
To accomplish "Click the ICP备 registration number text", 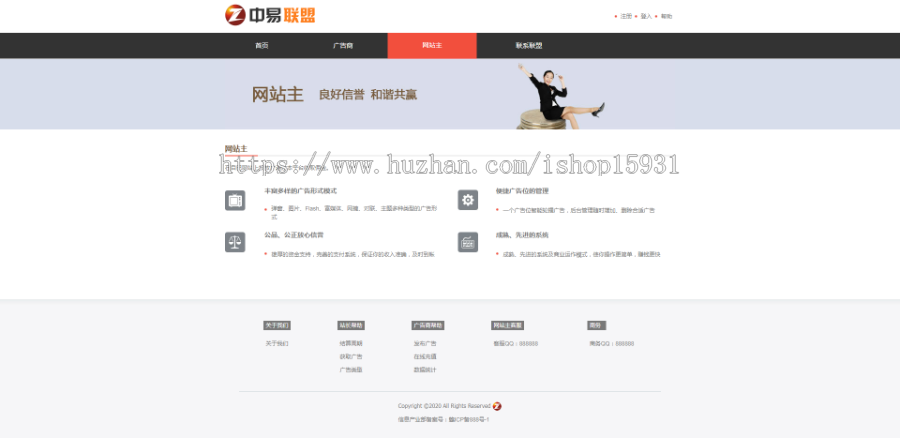I will point(443,420).
